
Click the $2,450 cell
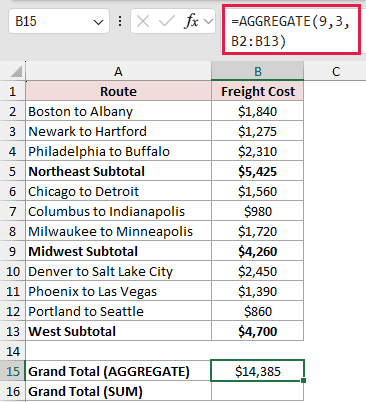(258, 271)
